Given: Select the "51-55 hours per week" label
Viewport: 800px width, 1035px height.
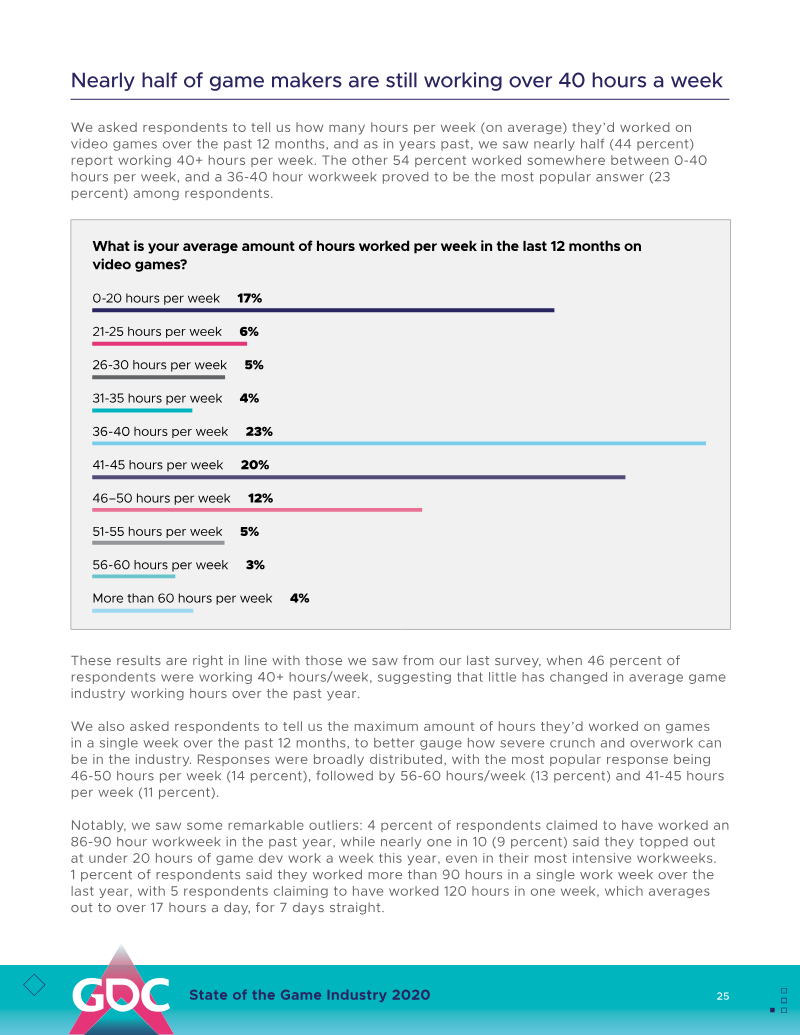Looking at the screenshot, I should click(x=157, y=532).
